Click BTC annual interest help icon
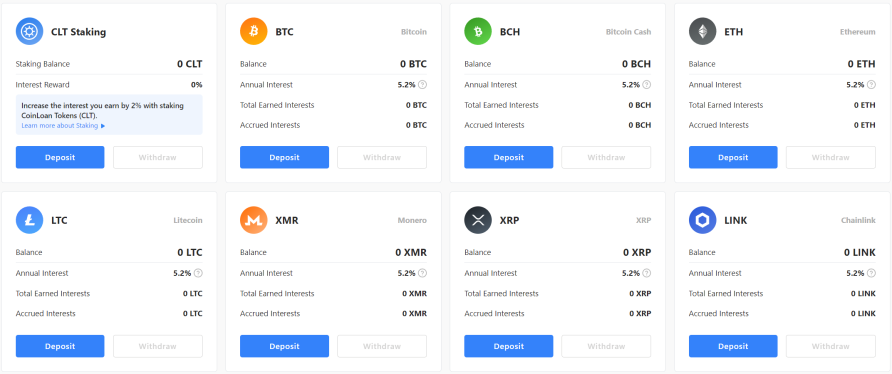Screen dimensions: 892x374 point(422,84)
